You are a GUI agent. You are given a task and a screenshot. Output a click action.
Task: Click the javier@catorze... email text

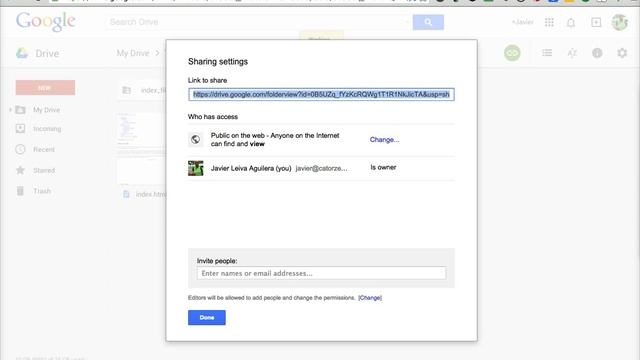pyautogui.click(x=321, y=168)
